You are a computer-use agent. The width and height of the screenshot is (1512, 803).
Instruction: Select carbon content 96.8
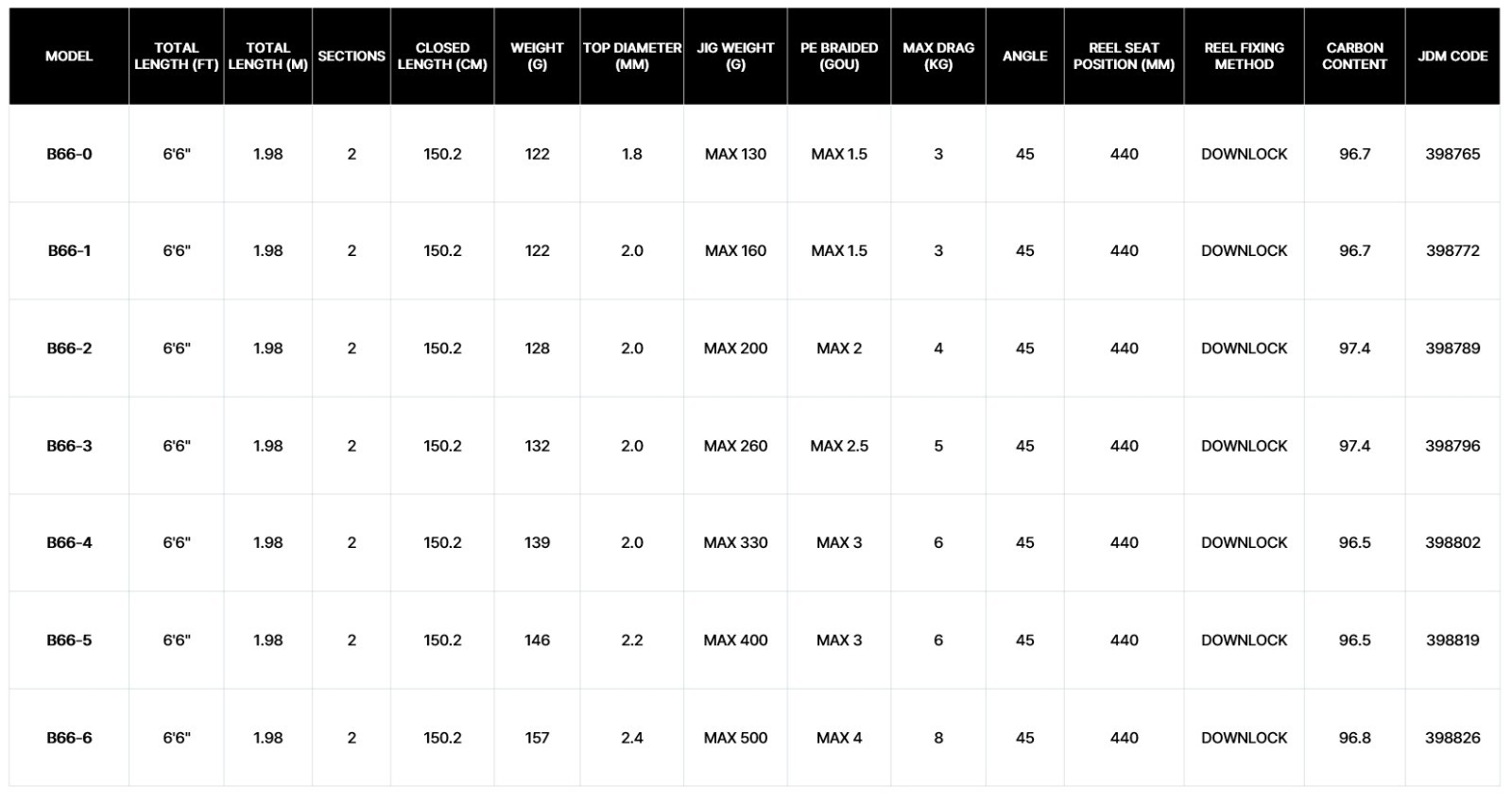[1354, 738]
